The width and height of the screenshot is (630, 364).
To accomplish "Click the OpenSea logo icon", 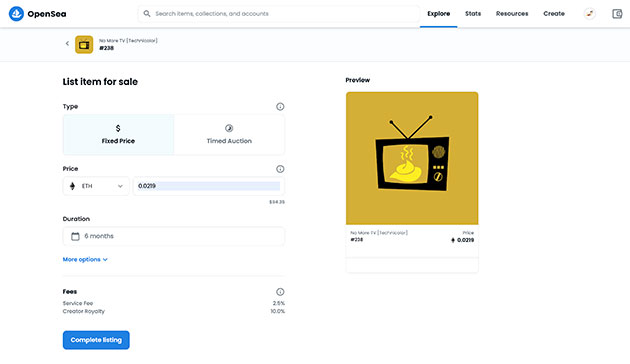I will 16,14.
